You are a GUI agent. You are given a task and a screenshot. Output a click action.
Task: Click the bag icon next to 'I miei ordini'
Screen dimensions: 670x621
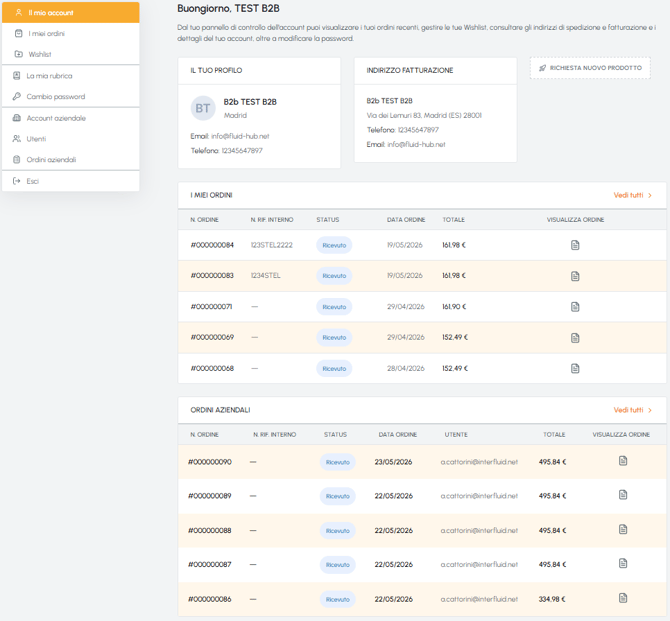click(x=18, y=33)
